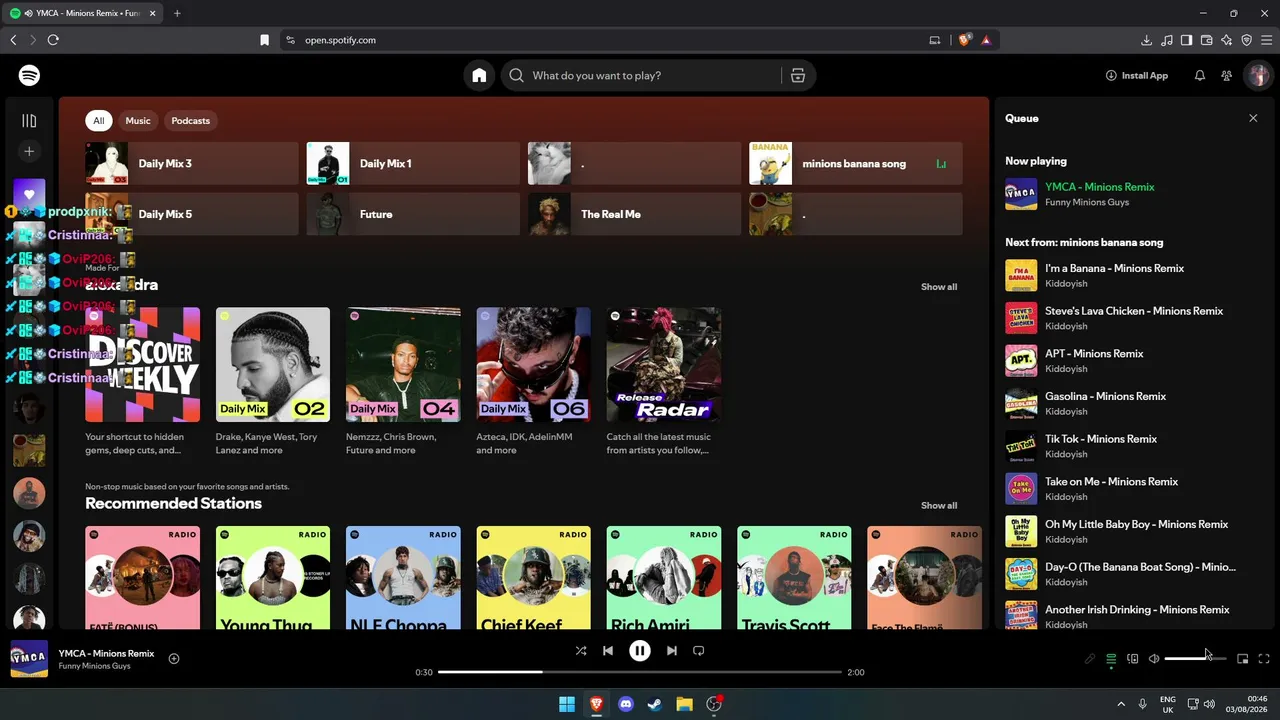This screenshot has width=1280, height=720.
Task: Open browser downloads icon
Action: [x=1146, y=40]
